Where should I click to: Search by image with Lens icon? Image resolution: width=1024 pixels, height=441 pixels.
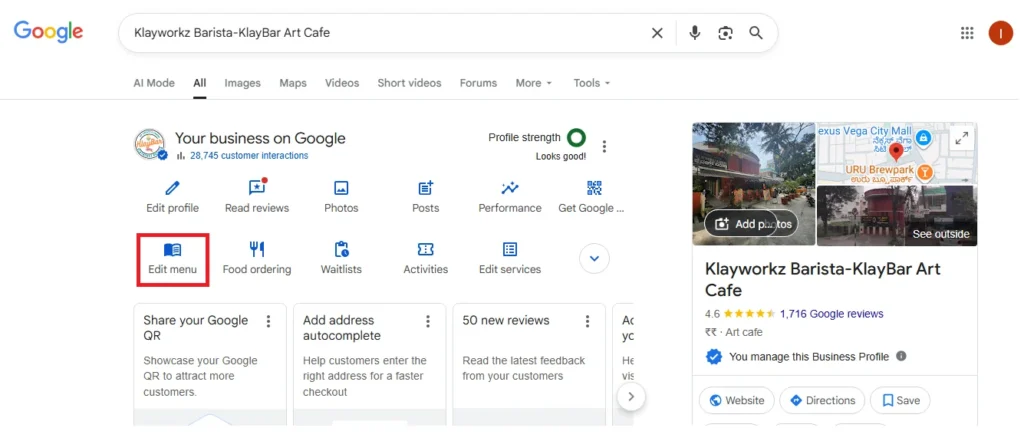pos(726,33)
